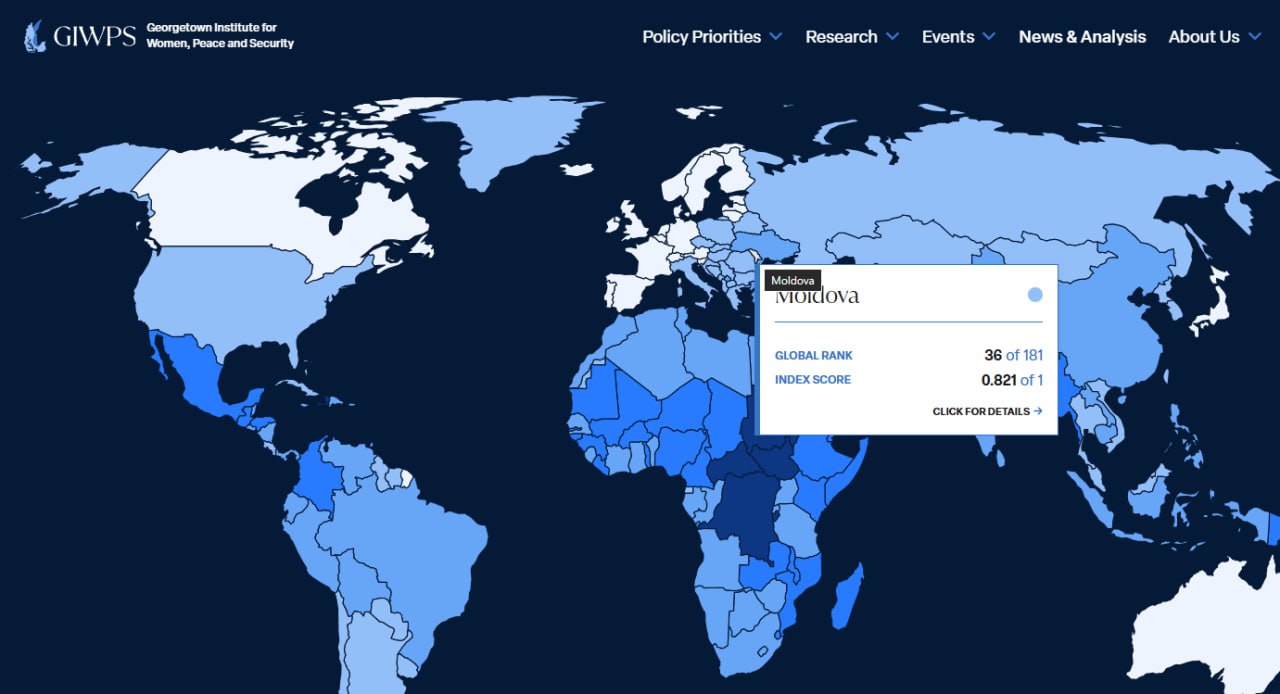Expand the About Us chevron
The image size is (1280, 694).
coord(1254,37)
